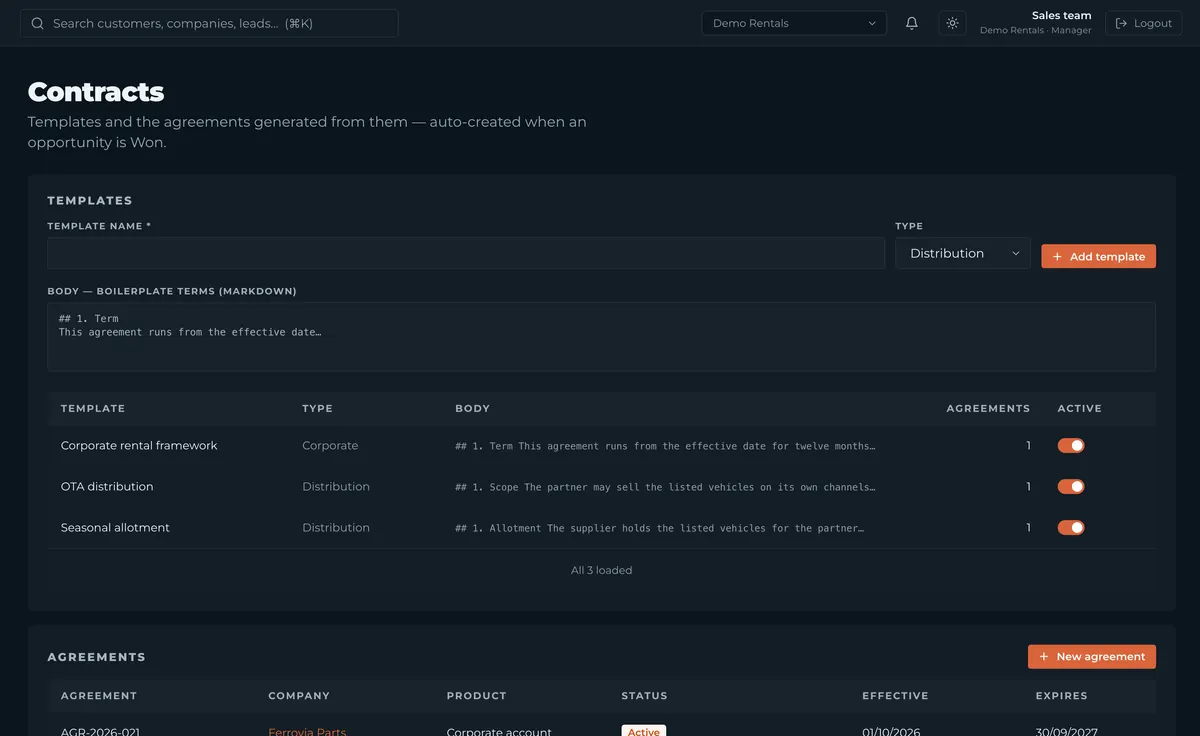The width and height of the screenshot is (1200, 736).
Task: Focus the search customers input field
Action: point(209,23)
